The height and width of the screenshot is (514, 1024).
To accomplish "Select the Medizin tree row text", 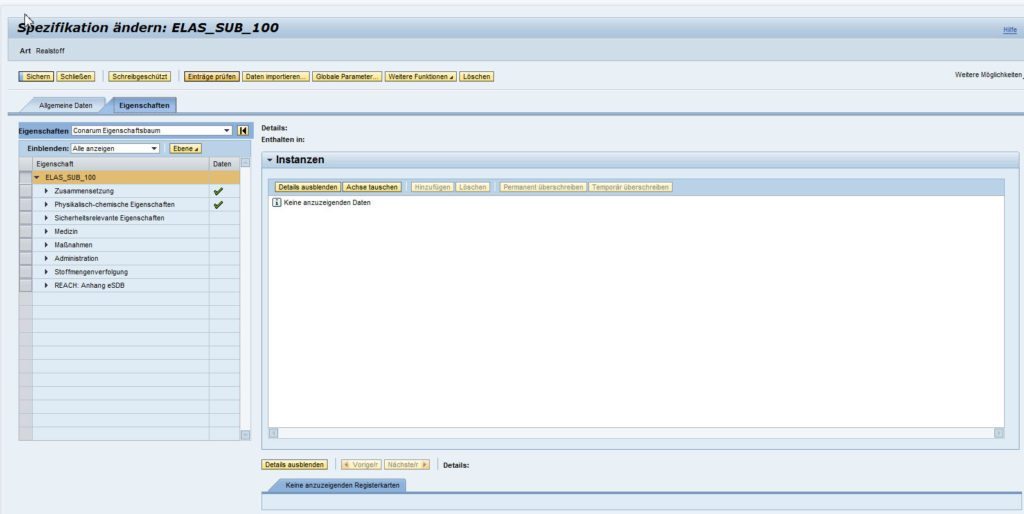I will coord(67,232).
